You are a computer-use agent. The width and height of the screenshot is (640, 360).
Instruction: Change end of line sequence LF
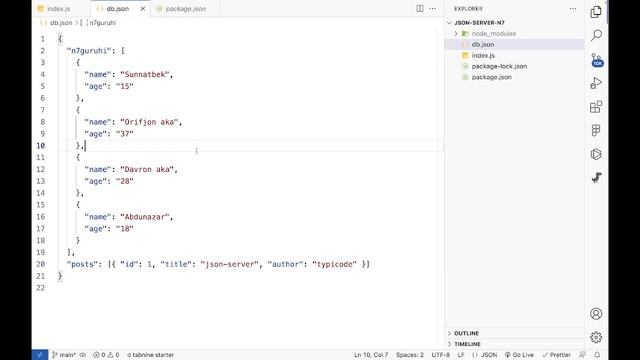coord(461,355)
